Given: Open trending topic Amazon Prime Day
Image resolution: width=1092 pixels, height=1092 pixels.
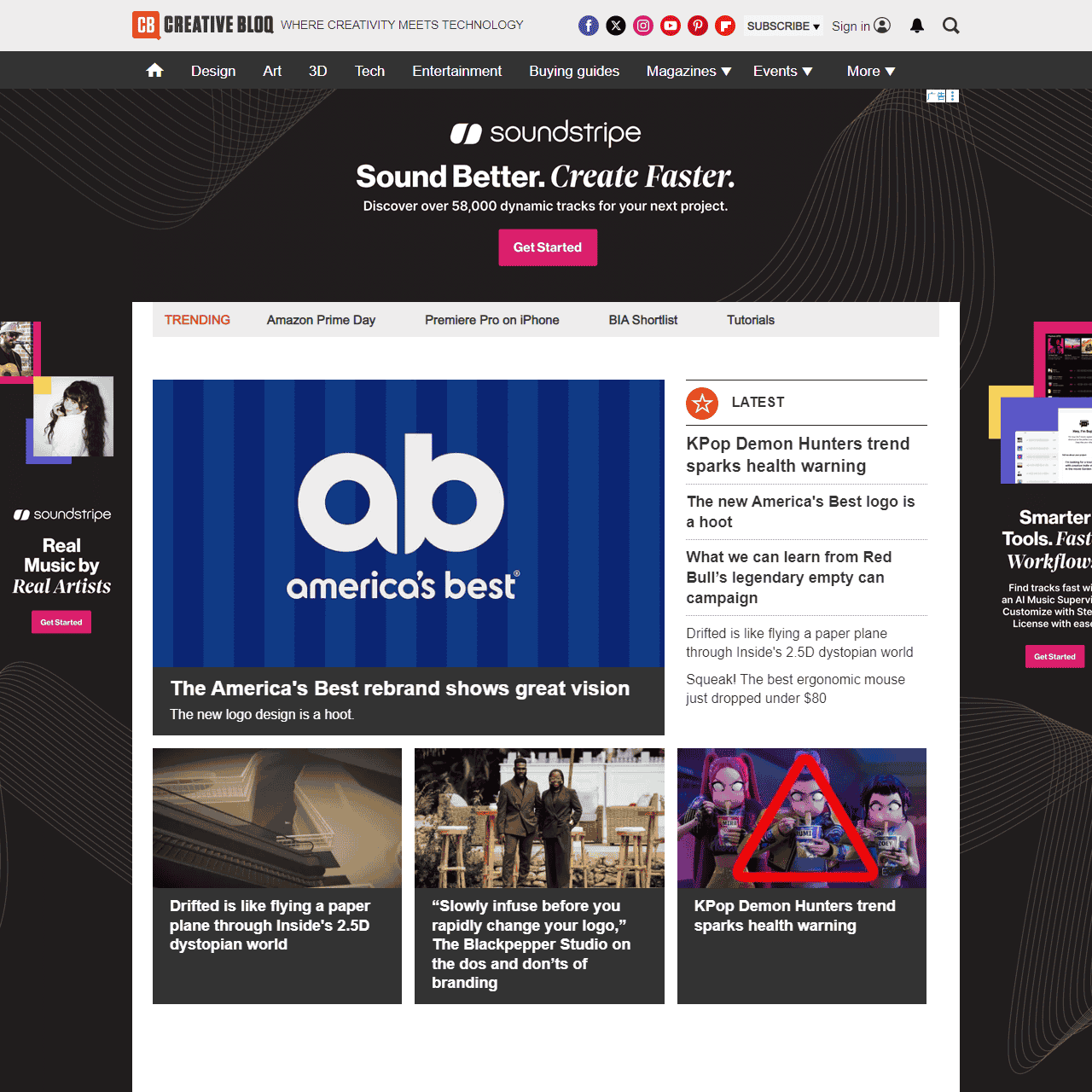Looking at the screenshot, I should pyautogui.click(x=321, y=320).
